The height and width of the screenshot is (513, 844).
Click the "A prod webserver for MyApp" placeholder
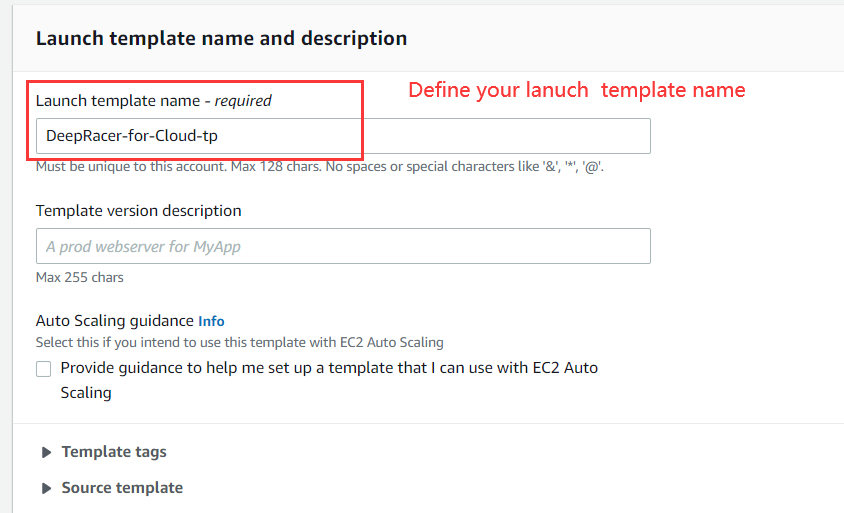[x=143, y=246]
